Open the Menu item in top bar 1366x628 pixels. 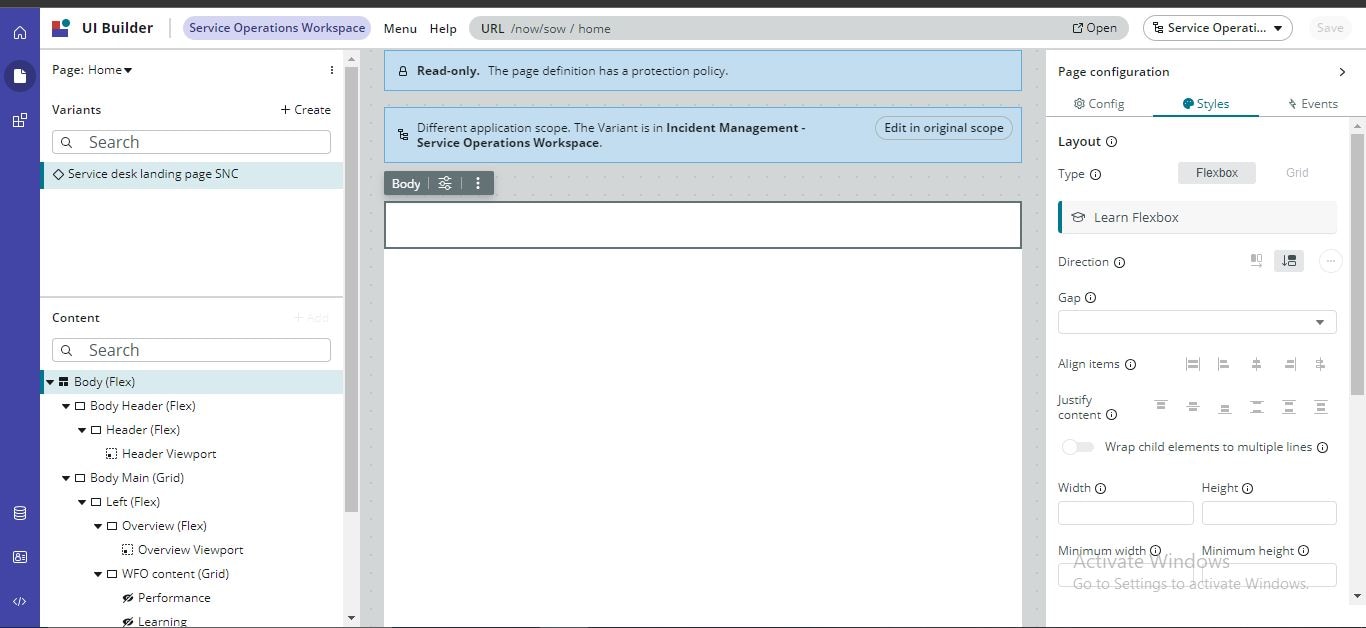click(x=400, y=29)
